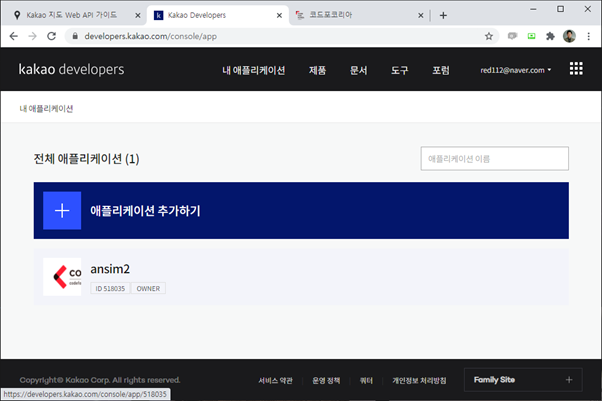Click the 내 애플리케이션 breadcrumb
This screenshot has width=602, height=401.
pos(46,109)
